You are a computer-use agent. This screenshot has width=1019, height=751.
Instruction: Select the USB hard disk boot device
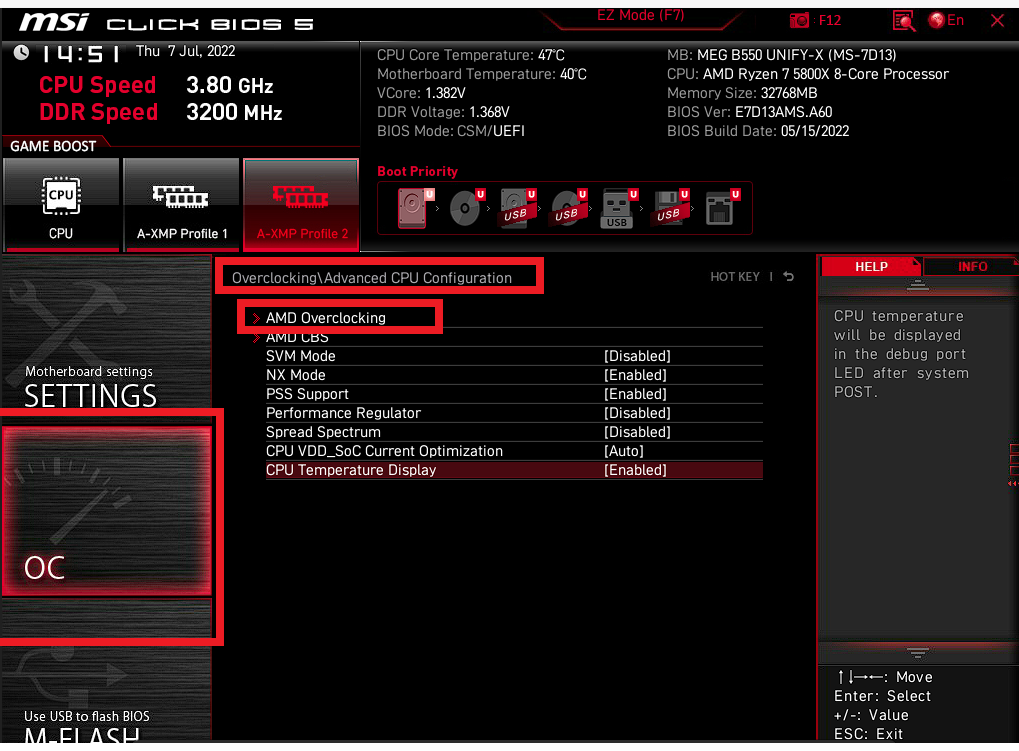point(518,208)
